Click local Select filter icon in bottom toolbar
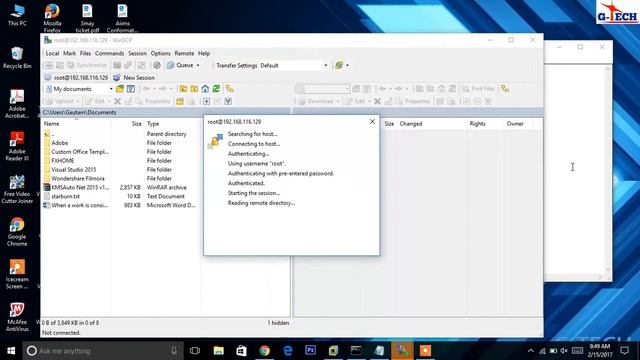The image size is (640, 360). (228, 101)
